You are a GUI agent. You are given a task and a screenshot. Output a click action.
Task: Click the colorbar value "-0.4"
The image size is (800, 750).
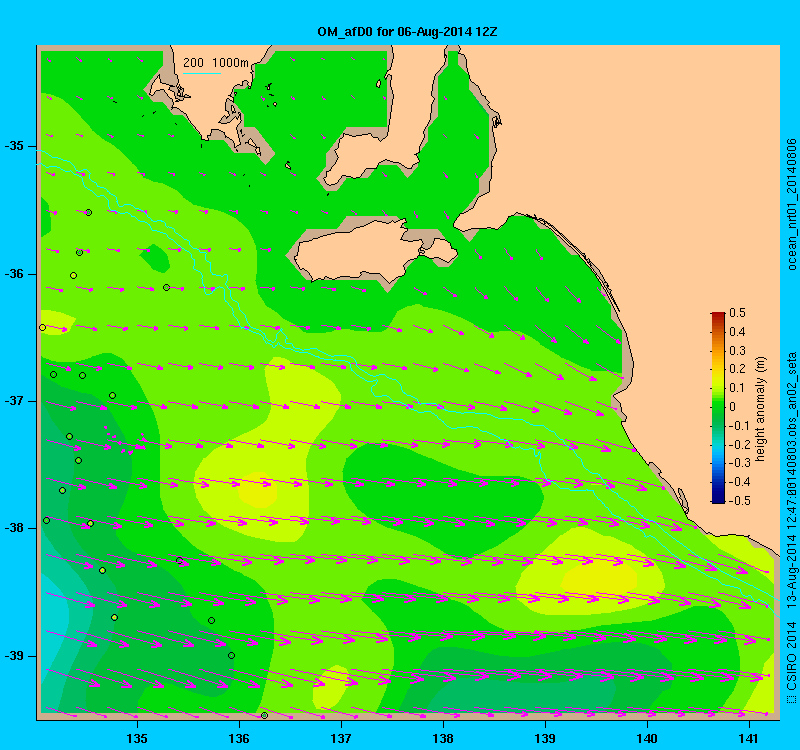[739, 482]
